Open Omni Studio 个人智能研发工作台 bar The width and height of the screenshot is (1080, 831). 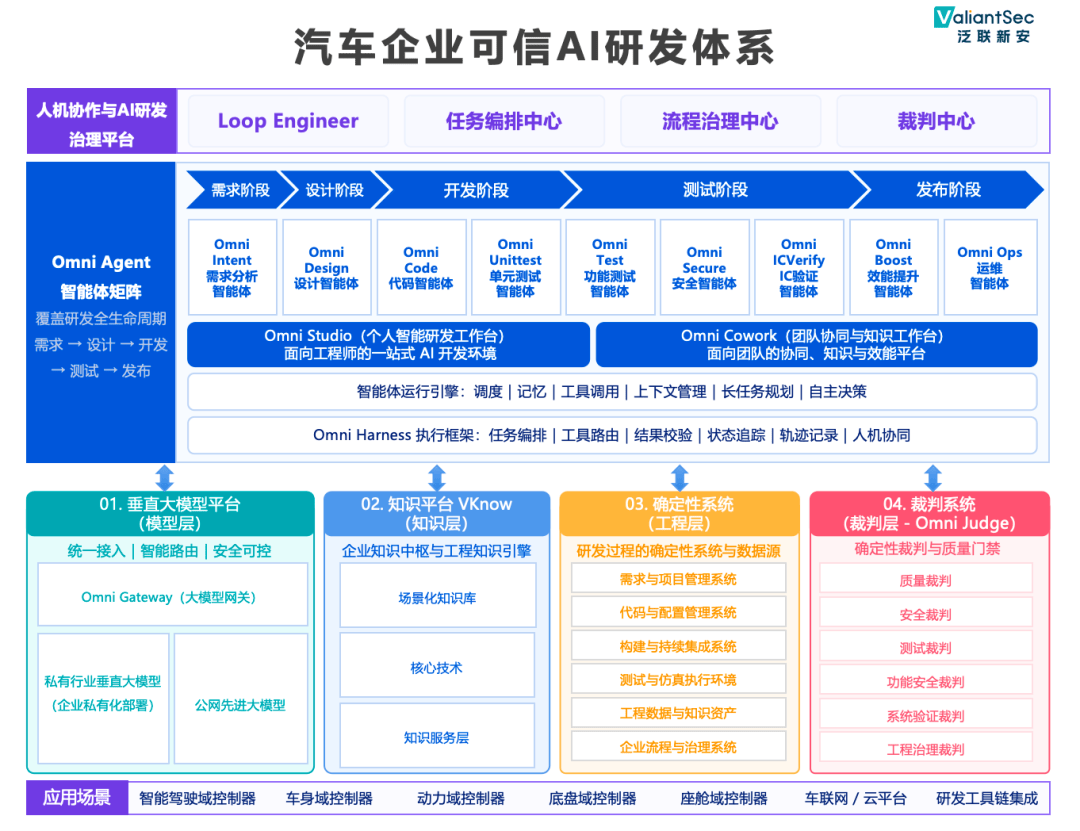click(x=388, y=345)
